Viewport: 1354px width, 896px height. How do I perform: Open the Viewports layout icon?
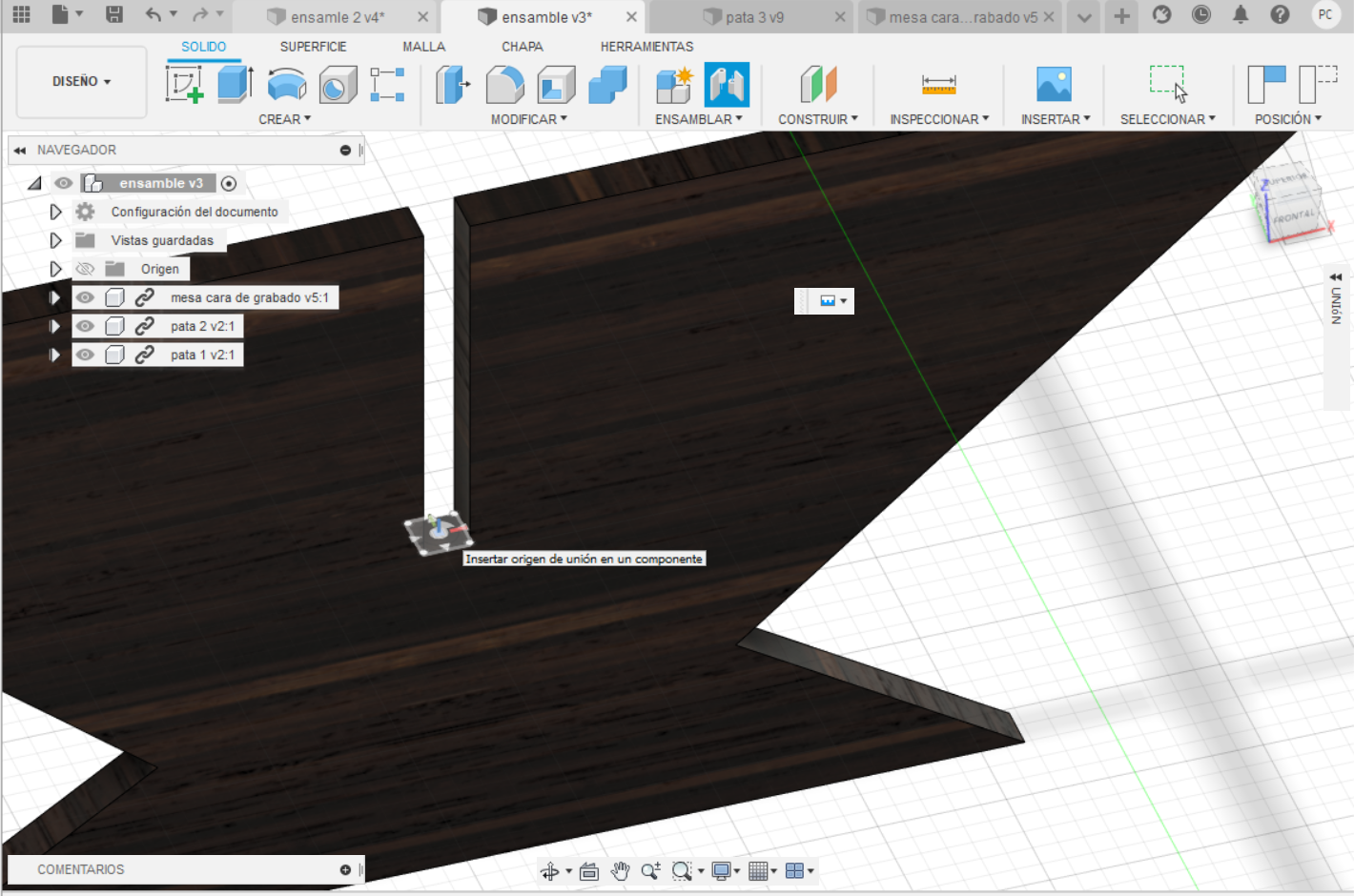[794, 871]
